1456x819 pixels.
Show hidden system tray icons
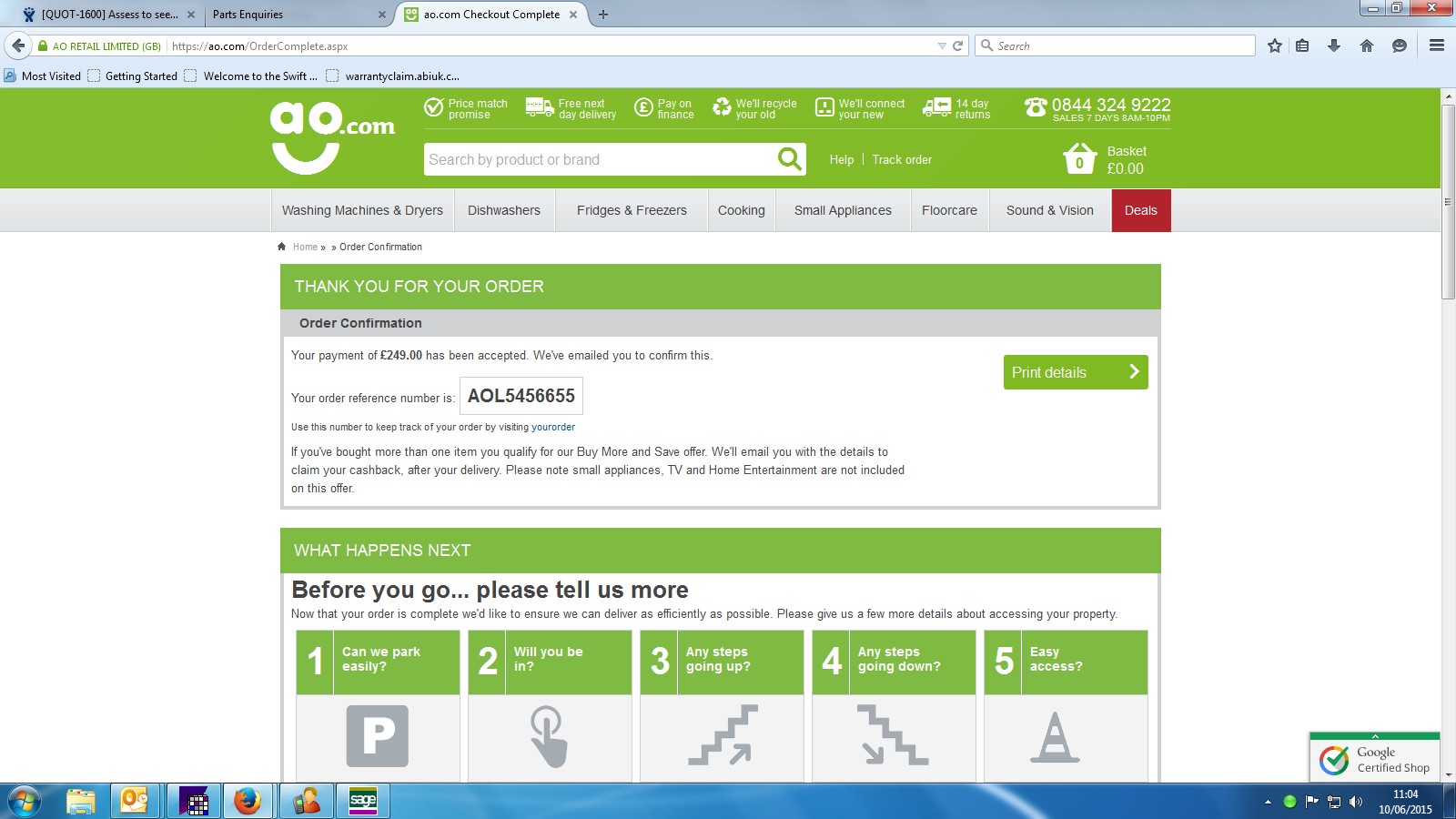tap(1268, 802)
